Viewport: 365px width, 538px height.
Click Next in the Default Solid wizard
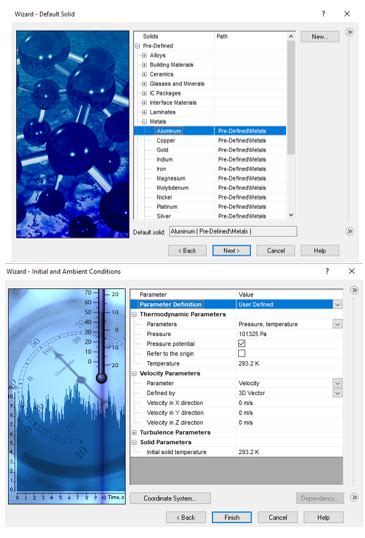(x=232, y=251)
